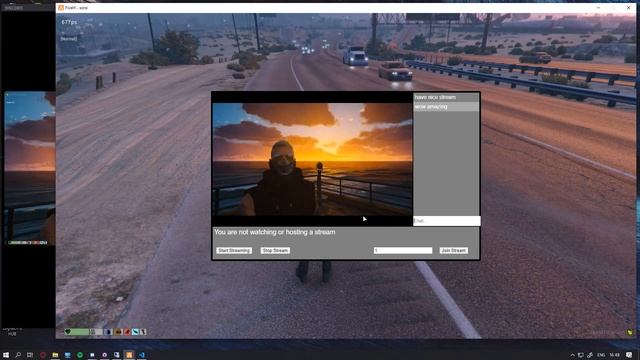The image size is (640, 360).
Task: Click the Stop Stream button
Action: [275, 250]
